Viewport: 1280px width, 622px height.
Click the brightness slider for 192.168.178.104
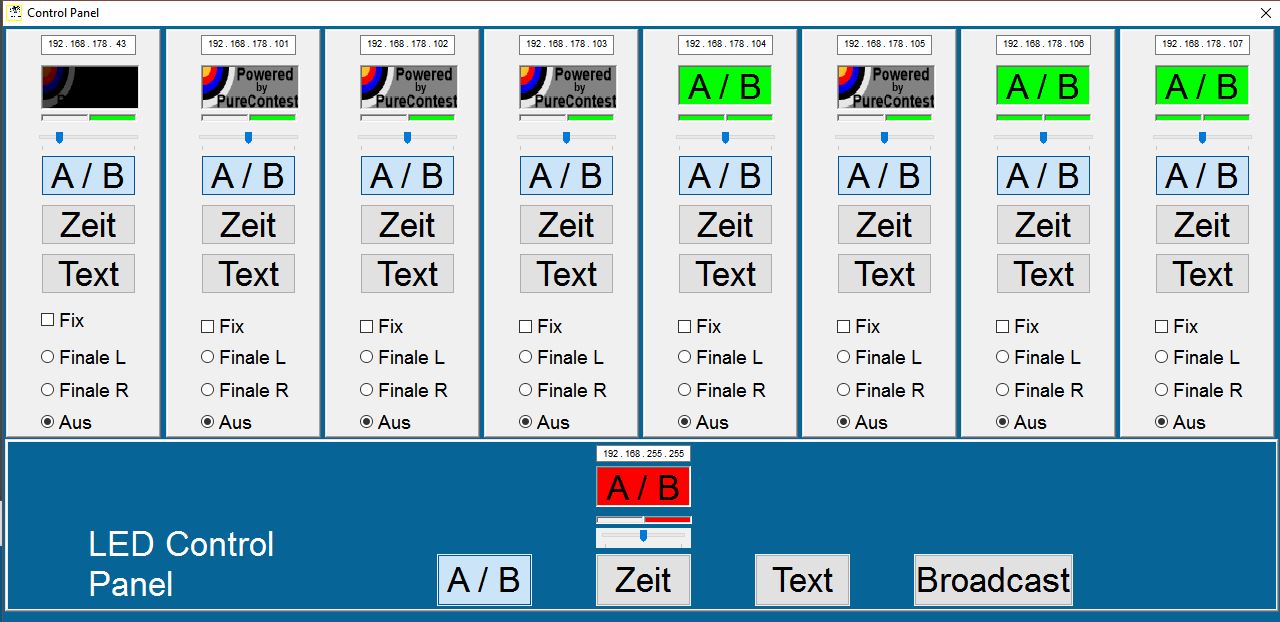pyautogui.click(x=725, y=137)
